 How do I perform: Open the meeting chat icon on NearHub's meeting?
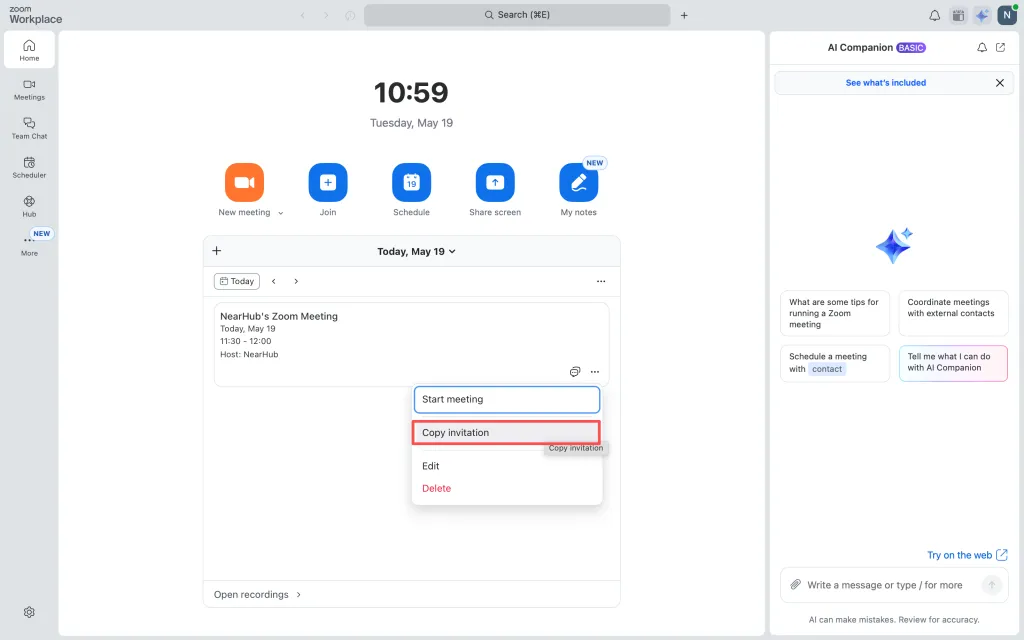[x=575, y=372]
